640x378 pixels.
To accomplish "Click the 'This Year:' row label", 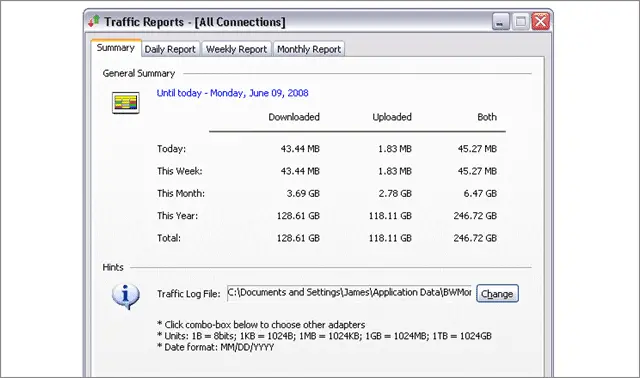I will 178,216.
